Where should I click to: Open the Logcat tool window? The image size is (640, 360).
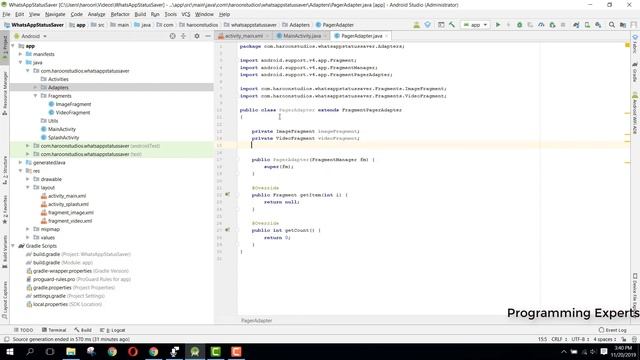pyautogui.click(x=113, y=330)
